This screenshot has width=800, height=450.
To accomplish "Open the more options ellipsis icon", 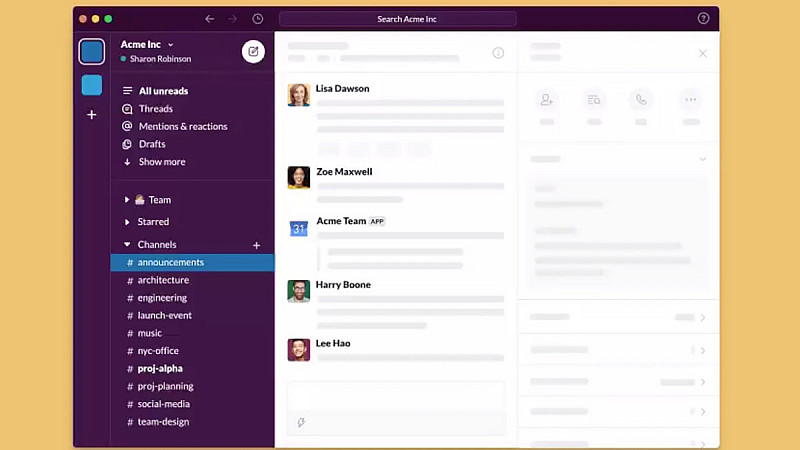I will point(691,100).
